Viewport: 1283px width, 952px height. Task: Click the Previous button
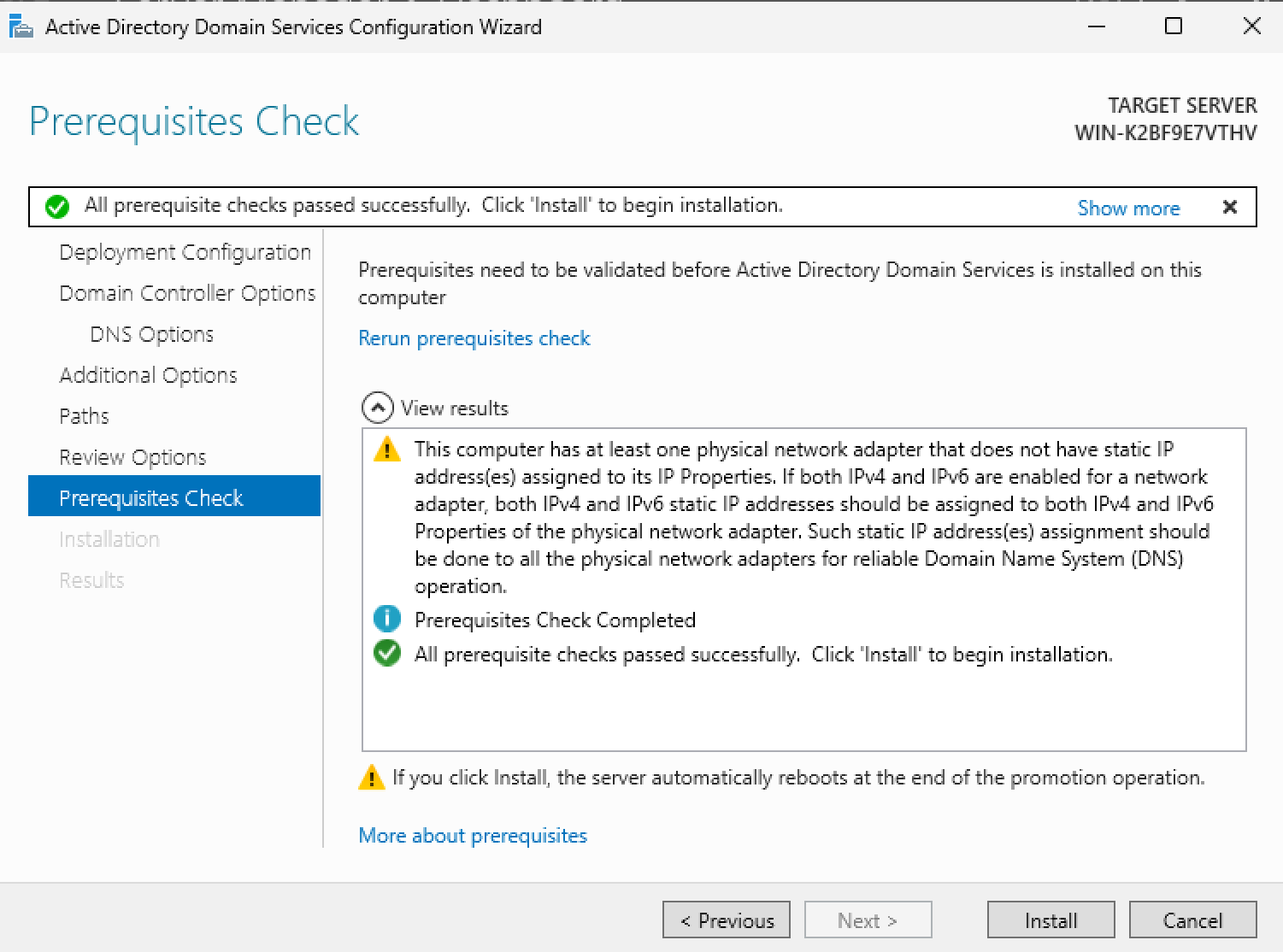coord(727,920)
